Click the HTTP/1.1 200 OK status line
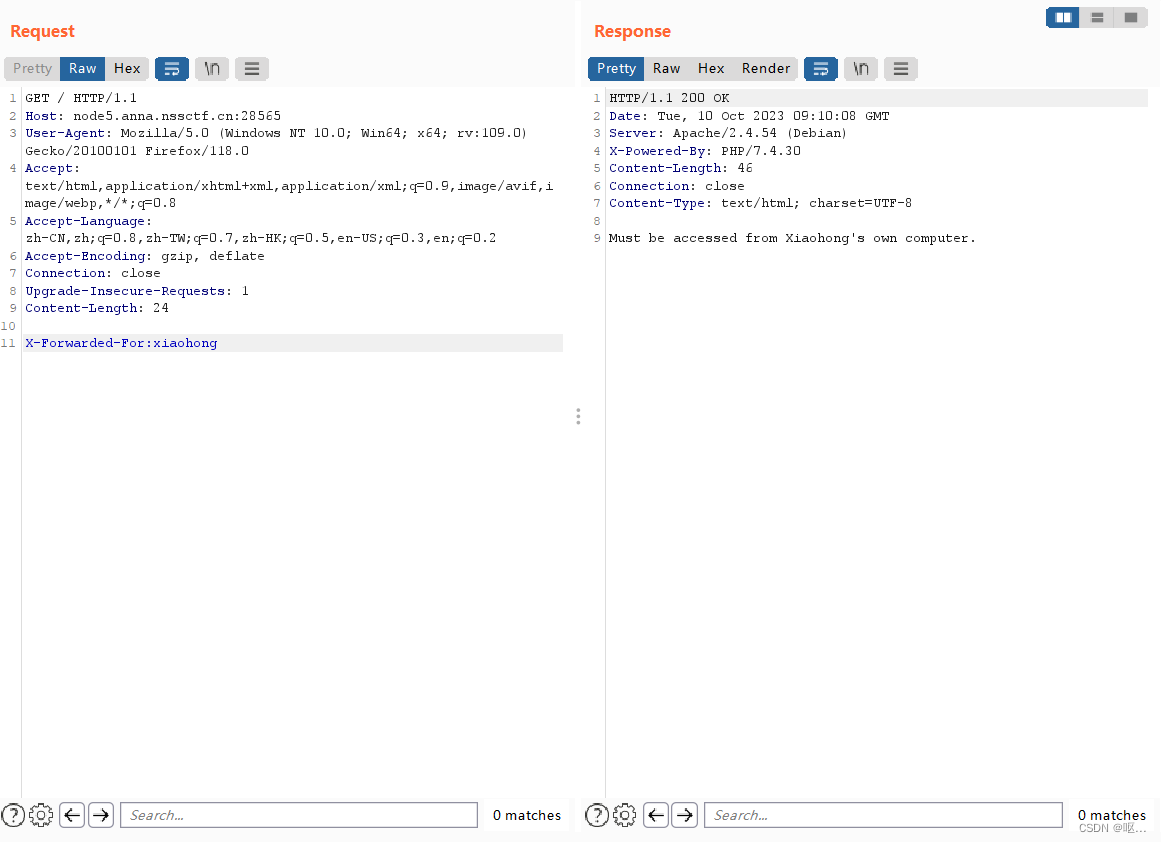 [669, 98]
